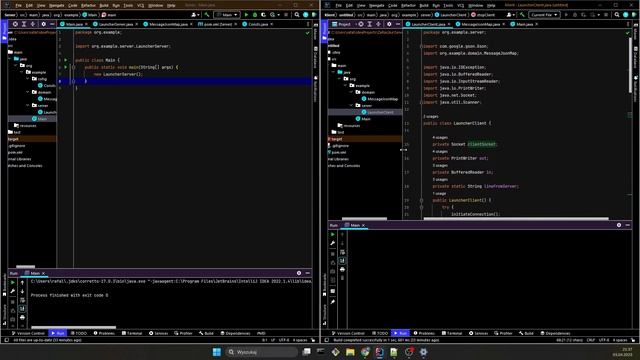Click UTF-8 encoding in Server status bar

point(284,340)
